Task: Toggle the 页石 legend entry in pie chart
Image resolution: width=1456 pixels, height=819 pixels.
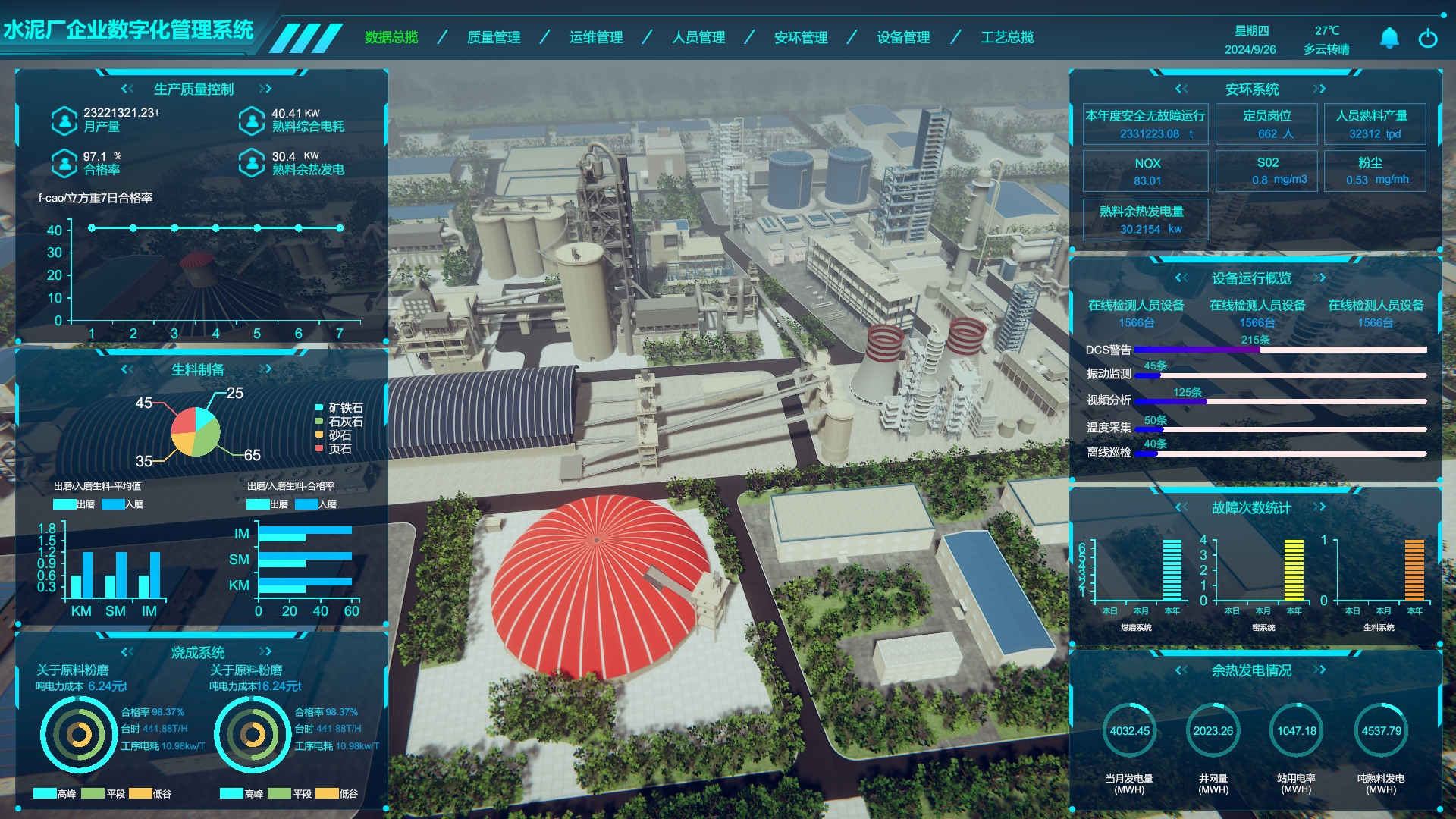Action: pos(334,449)
